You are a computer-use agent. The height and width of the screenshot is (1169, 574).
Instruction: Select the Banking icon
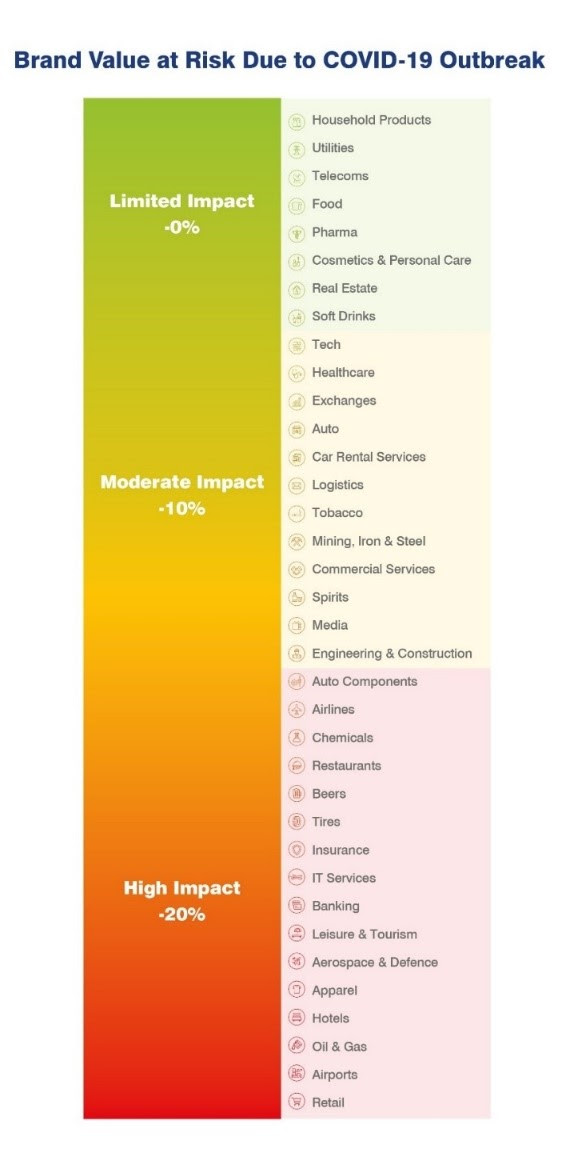point(297,907)
